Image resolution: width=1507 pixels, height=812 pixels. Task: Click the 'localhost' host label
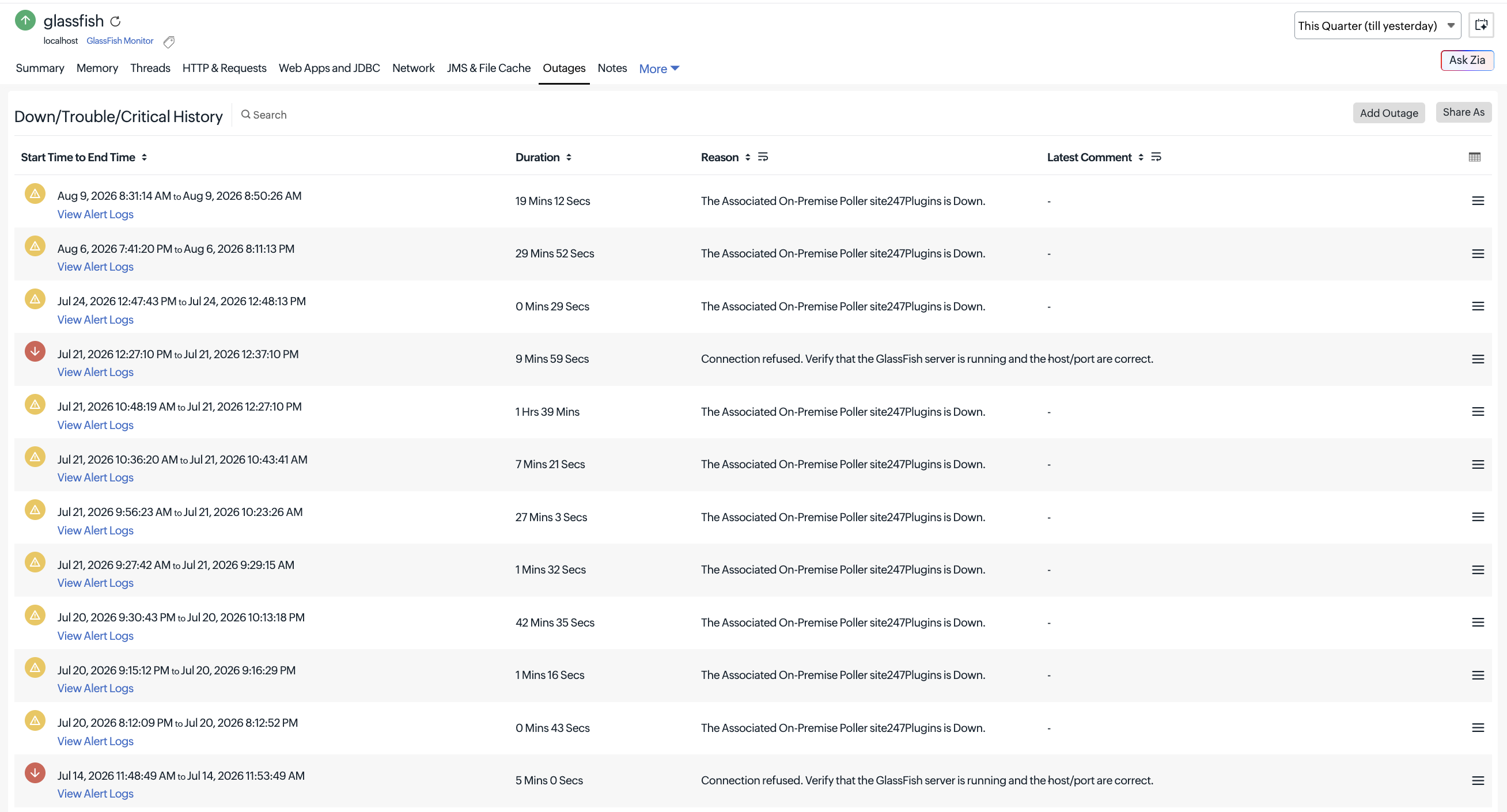60,41
